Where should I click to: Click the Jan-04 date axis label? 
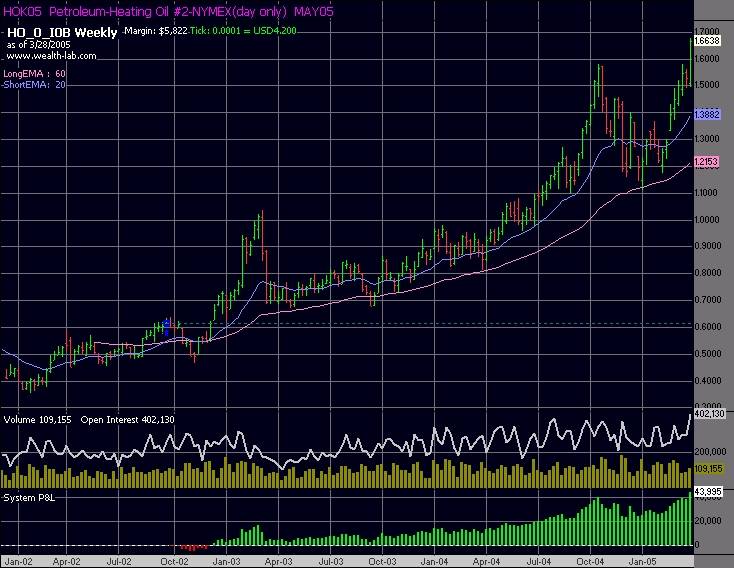434,561
